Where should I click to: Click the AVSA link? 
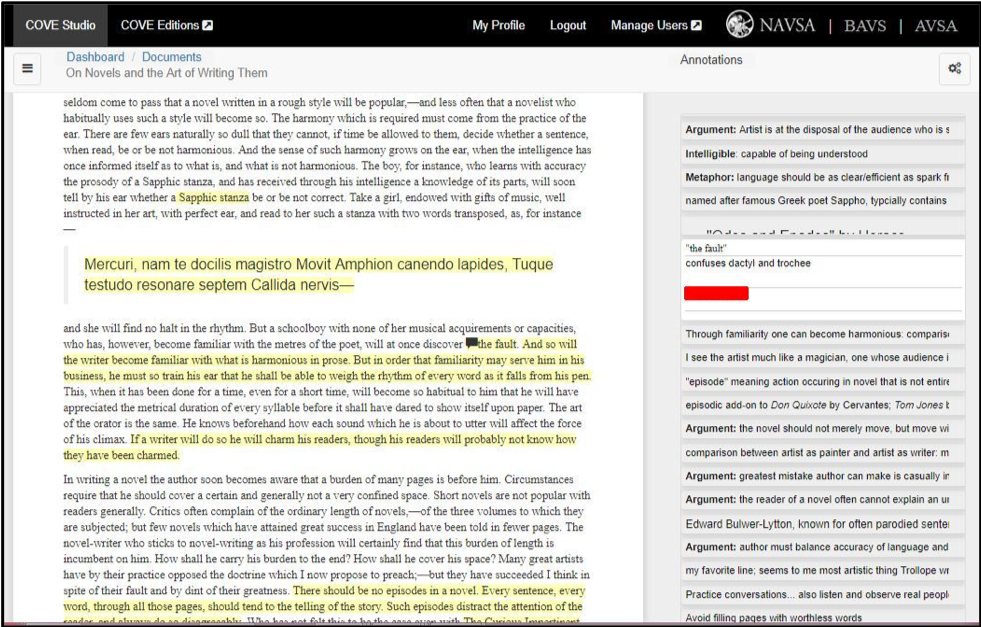936,26
